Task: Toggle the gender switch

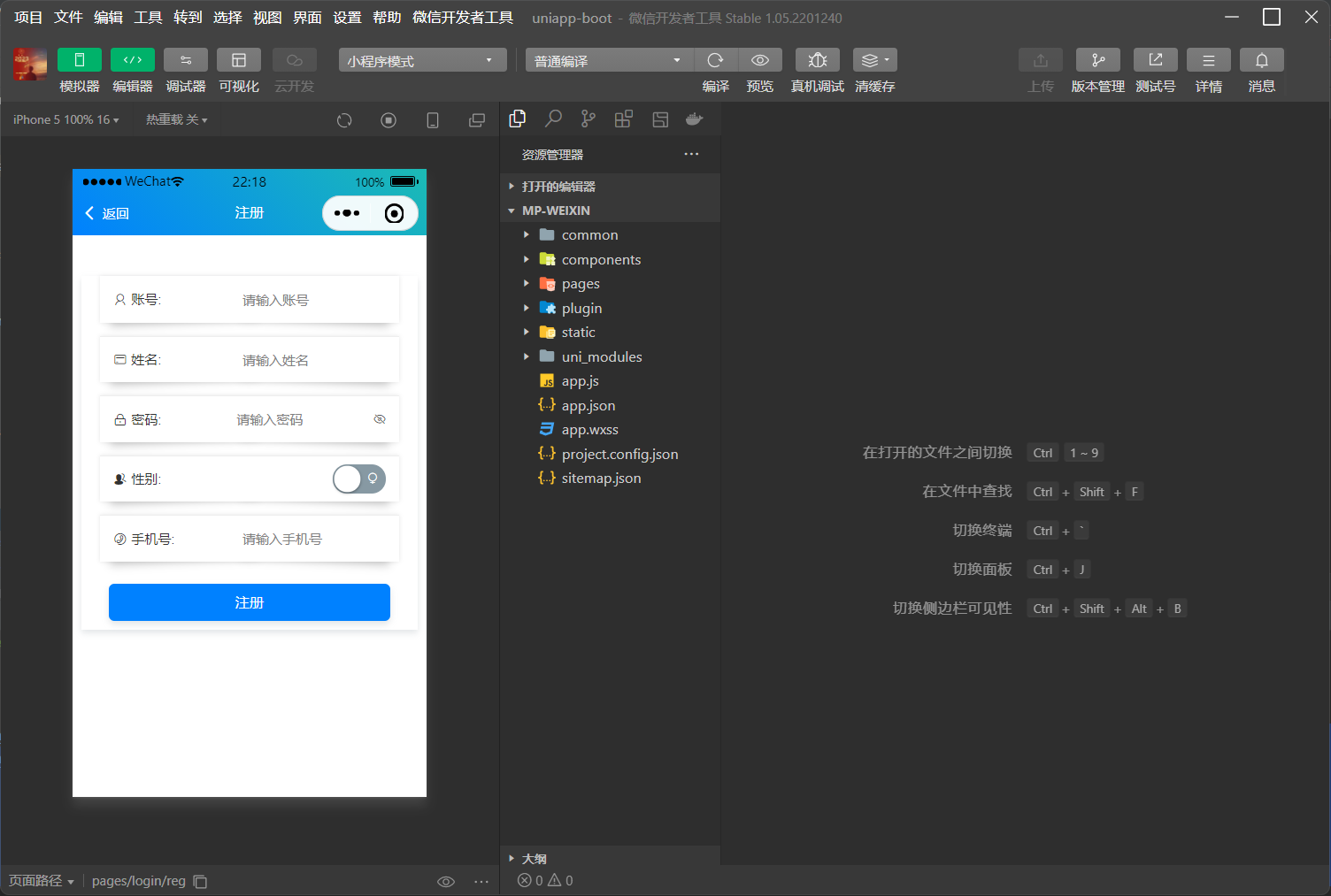Action: (x=359, y=479)
